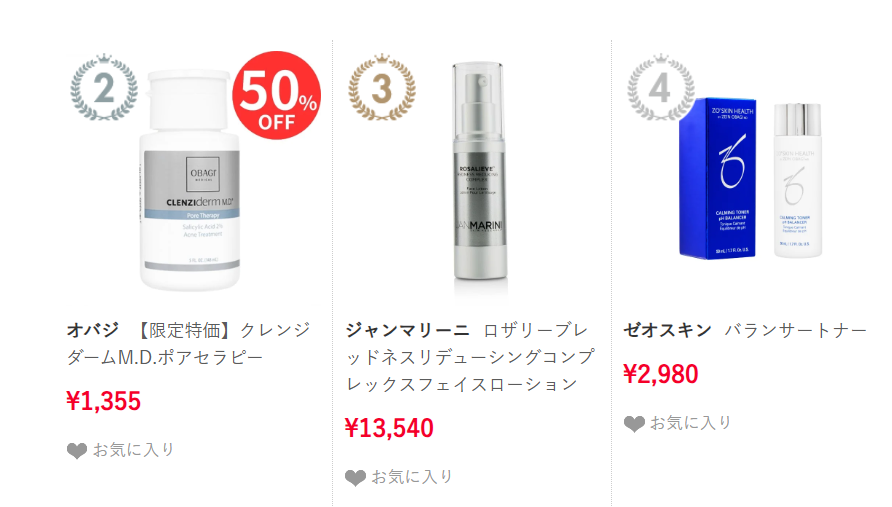The height and width of the screenshot is (507, 892).
Task: Open the blue ZO Skin Health box image
Action: (x=718, y=178)
